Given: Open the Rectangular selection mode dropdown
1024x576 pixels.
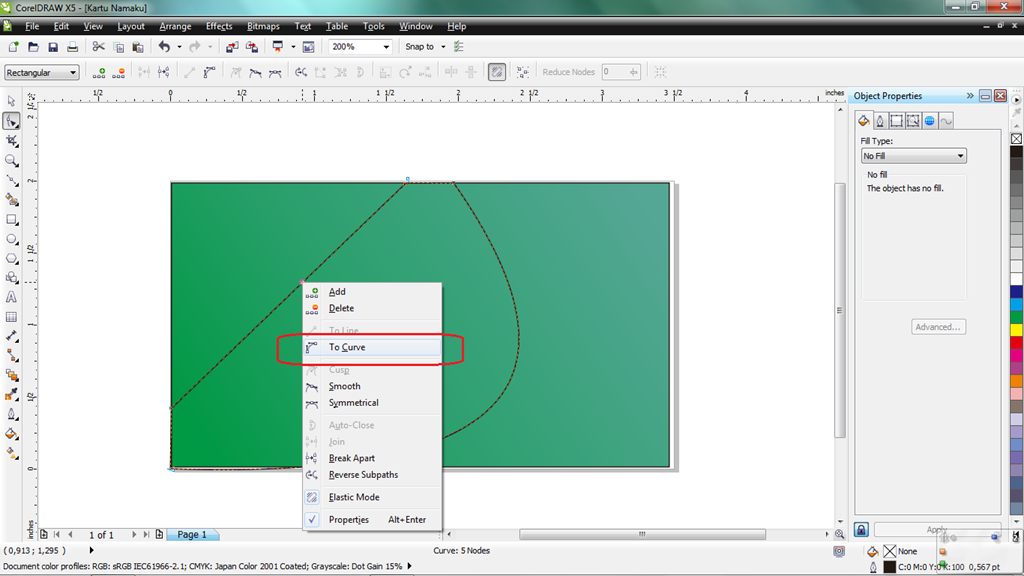Looking at the screenshot, I should pyautogui.click(x=42, y=72).
